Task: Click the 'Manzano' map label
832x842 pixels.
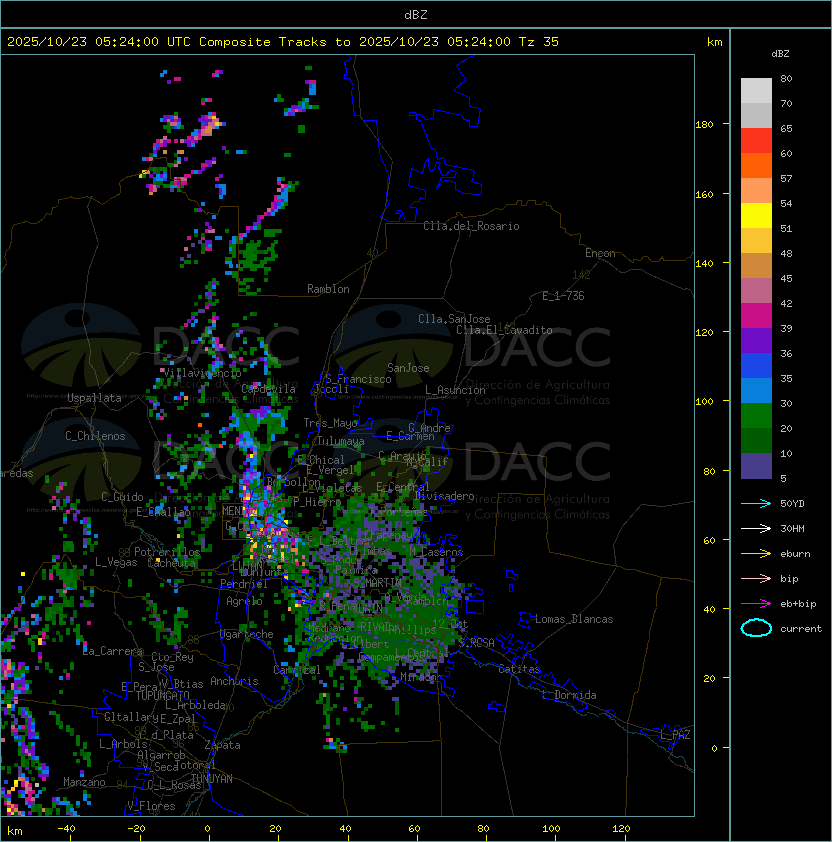Action: click(84, 782)
